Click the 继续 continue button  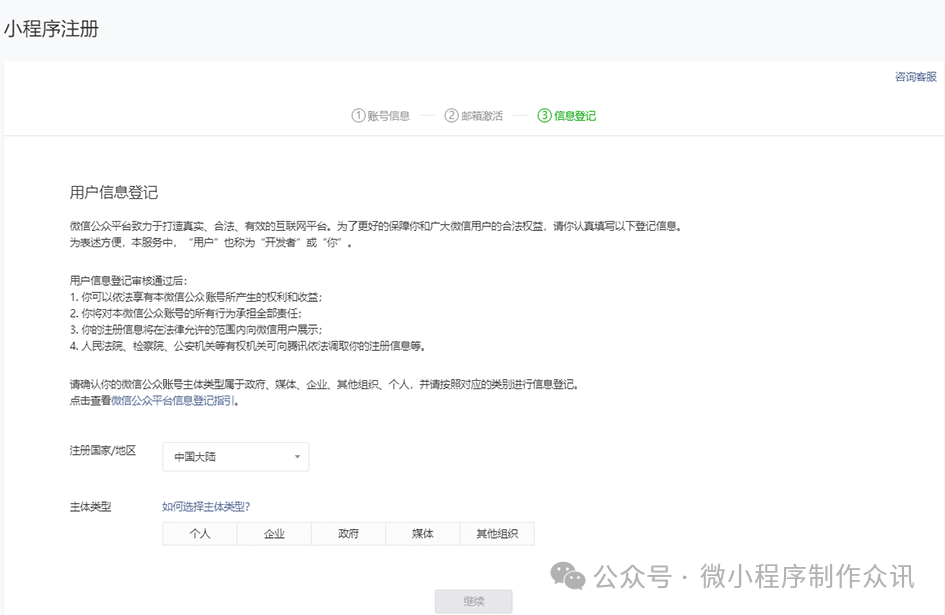click(x=474, y=601)
